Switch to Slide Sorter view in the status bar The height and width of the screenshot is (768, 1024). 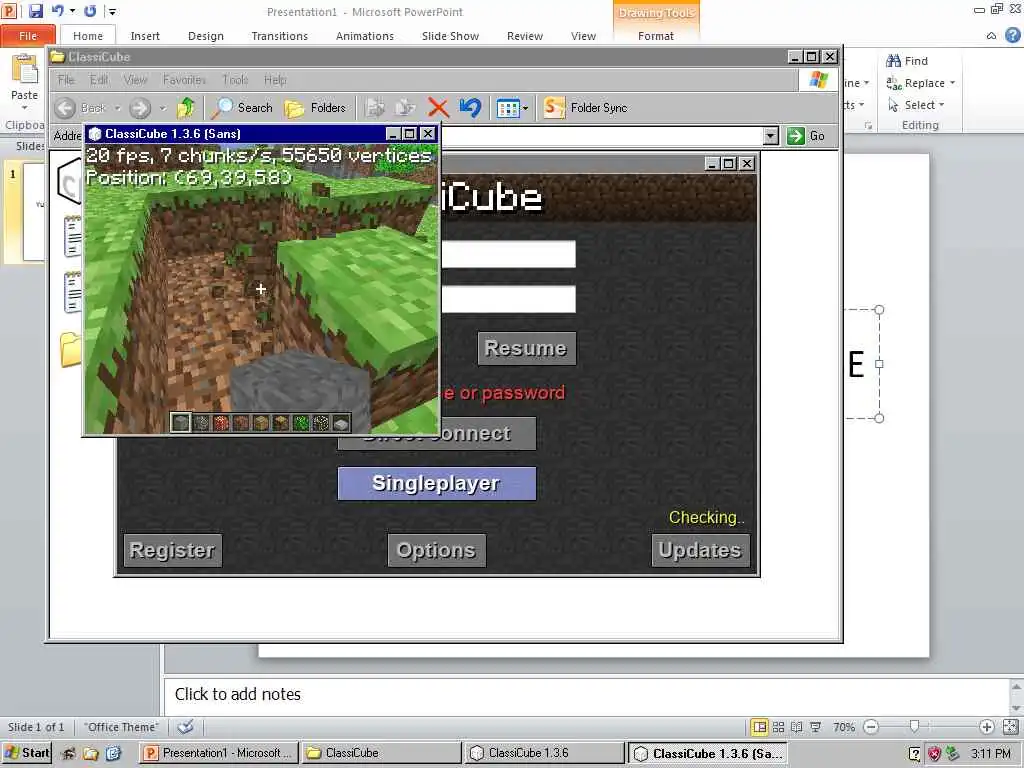coord(778,727)
